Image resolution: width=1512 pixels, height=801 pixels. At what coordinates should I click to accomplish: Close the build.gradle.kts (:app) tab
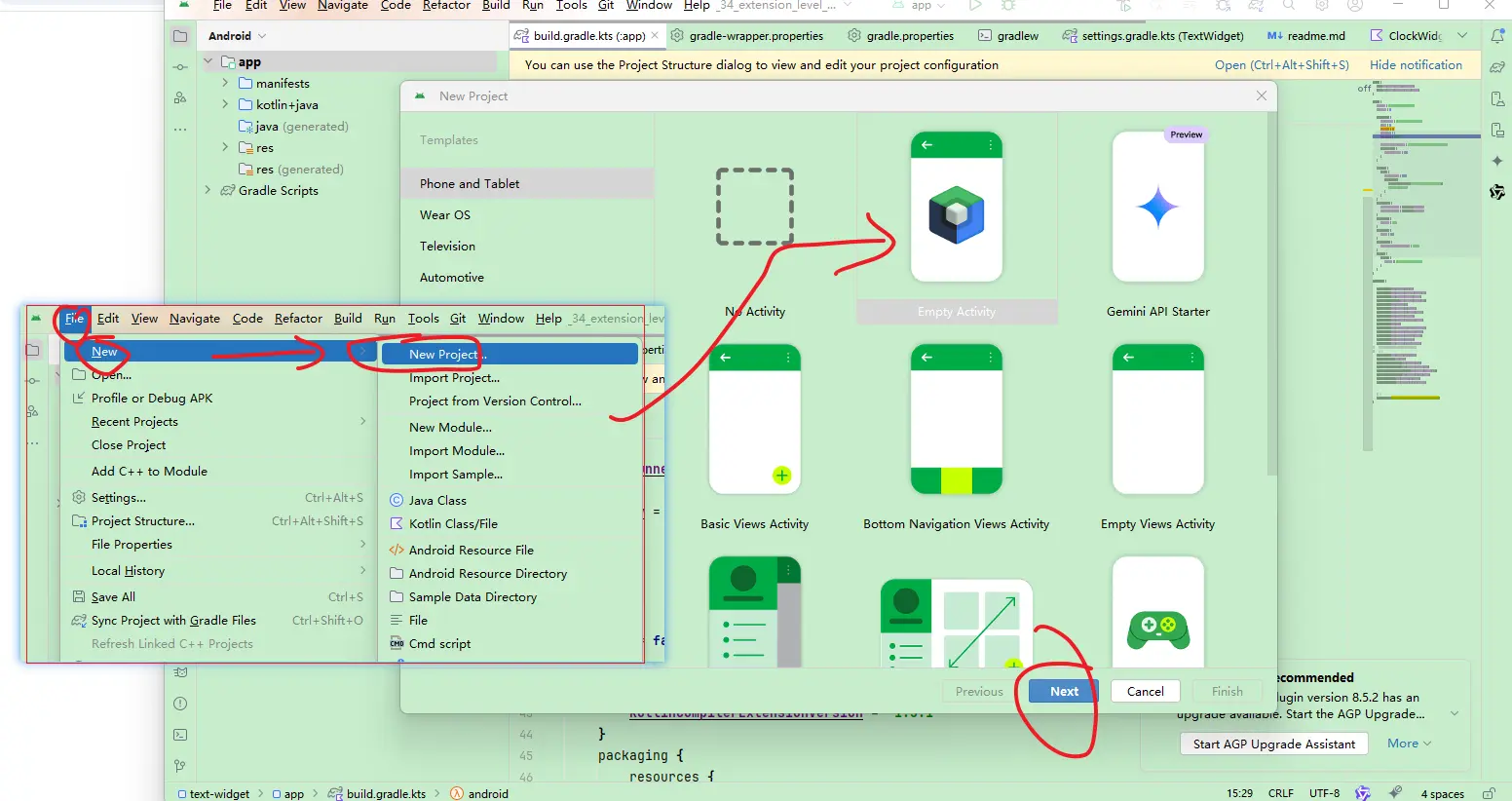point(655,36)
